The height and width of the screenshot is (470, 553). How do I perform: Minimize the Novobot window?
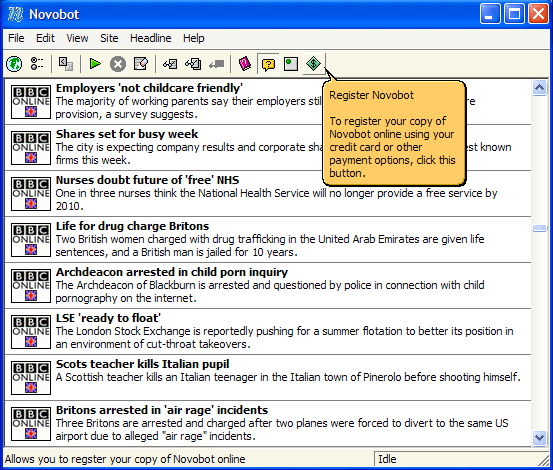pyautogui.click(x=490, y=14)
